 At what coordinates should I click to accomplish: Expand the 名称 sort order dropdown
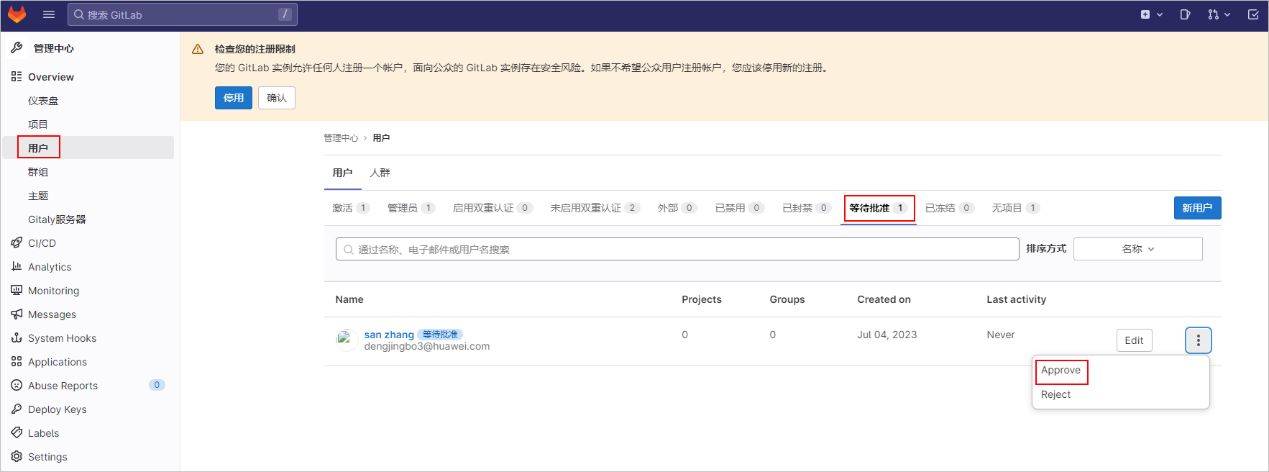coord(1137,249)
